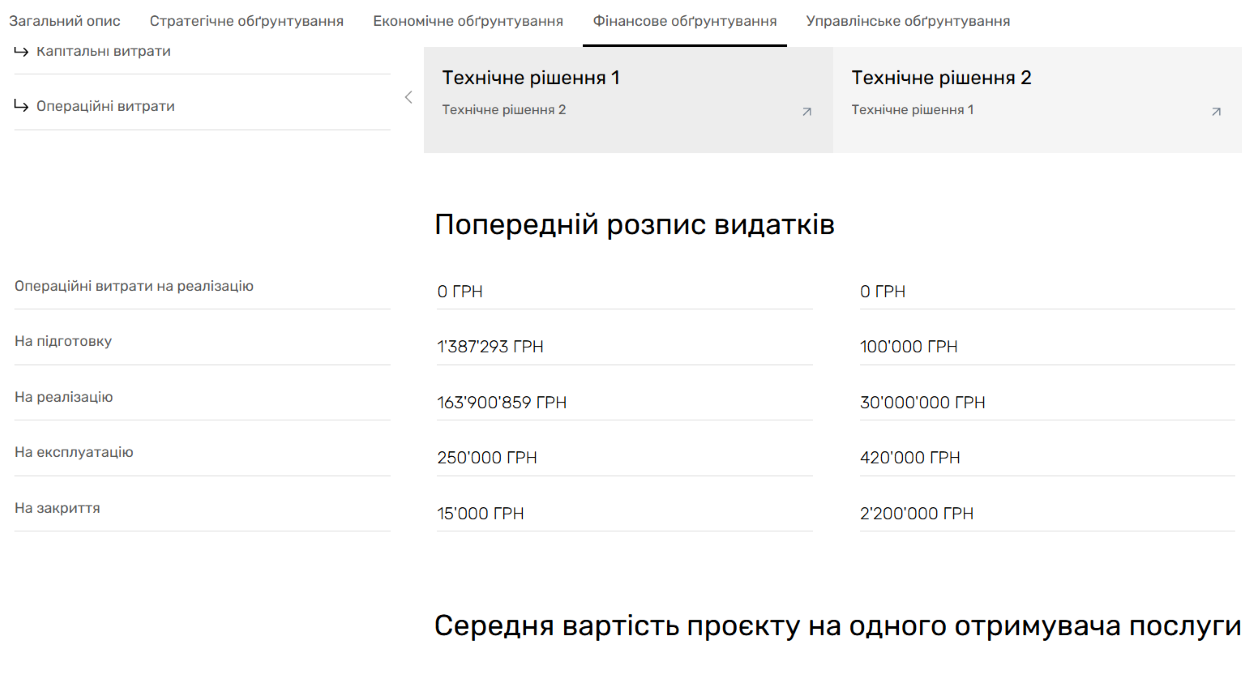The image size is (1242, 675).
Task: Open external link arrow on Технічне рішення 2 card
Action: pyautogui.click(x=1215, y=112)
